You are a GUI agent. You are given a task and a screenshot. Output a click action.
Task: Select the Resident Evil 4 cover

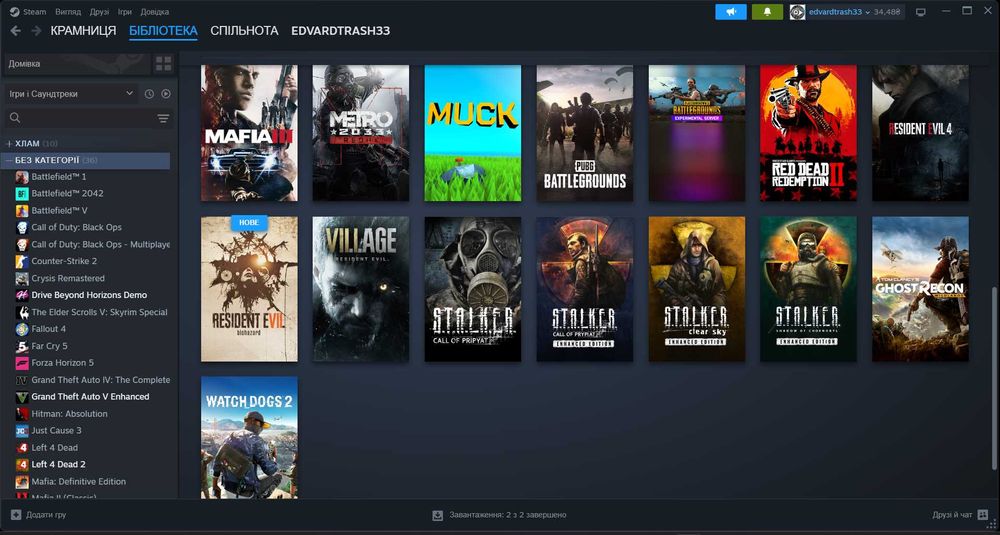[x=920, y=133]
